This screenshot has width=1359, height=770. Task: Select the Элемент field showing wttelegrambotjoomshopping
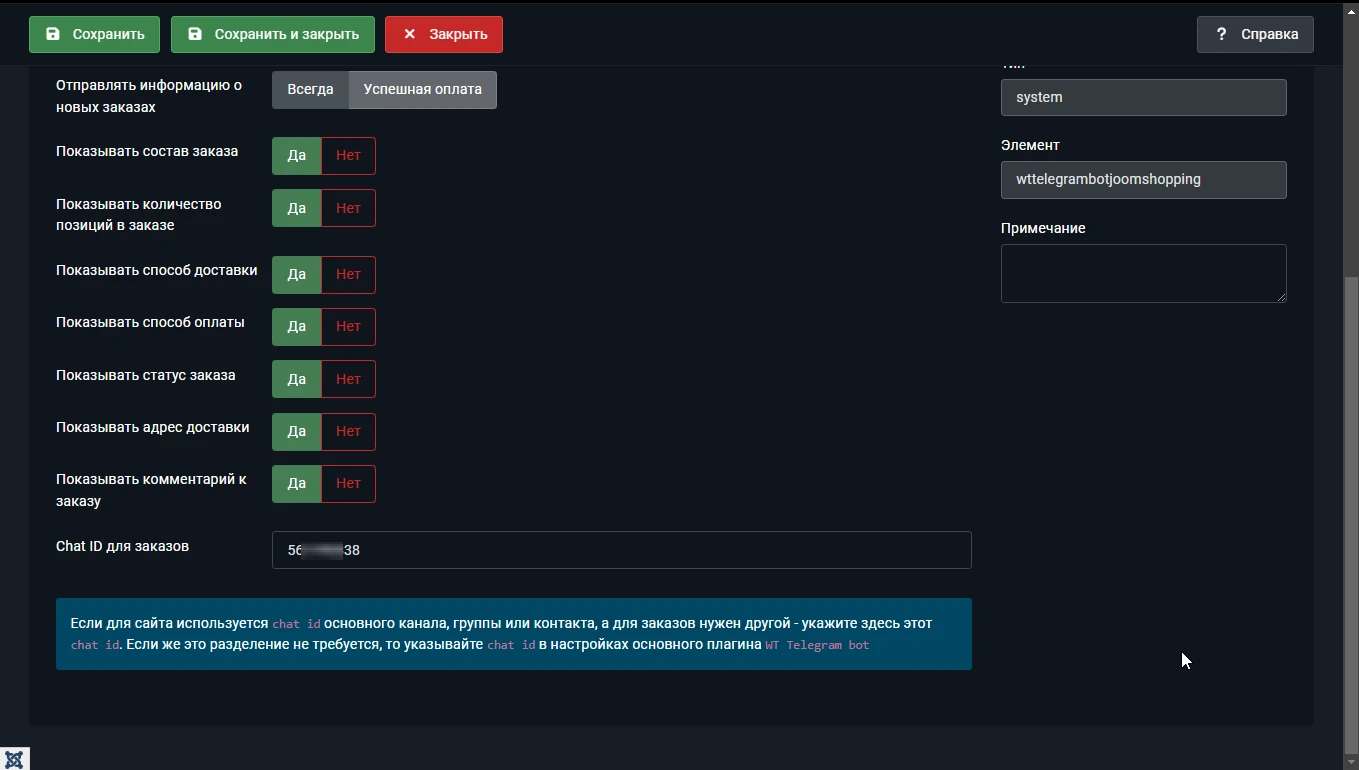[1143, 180]
